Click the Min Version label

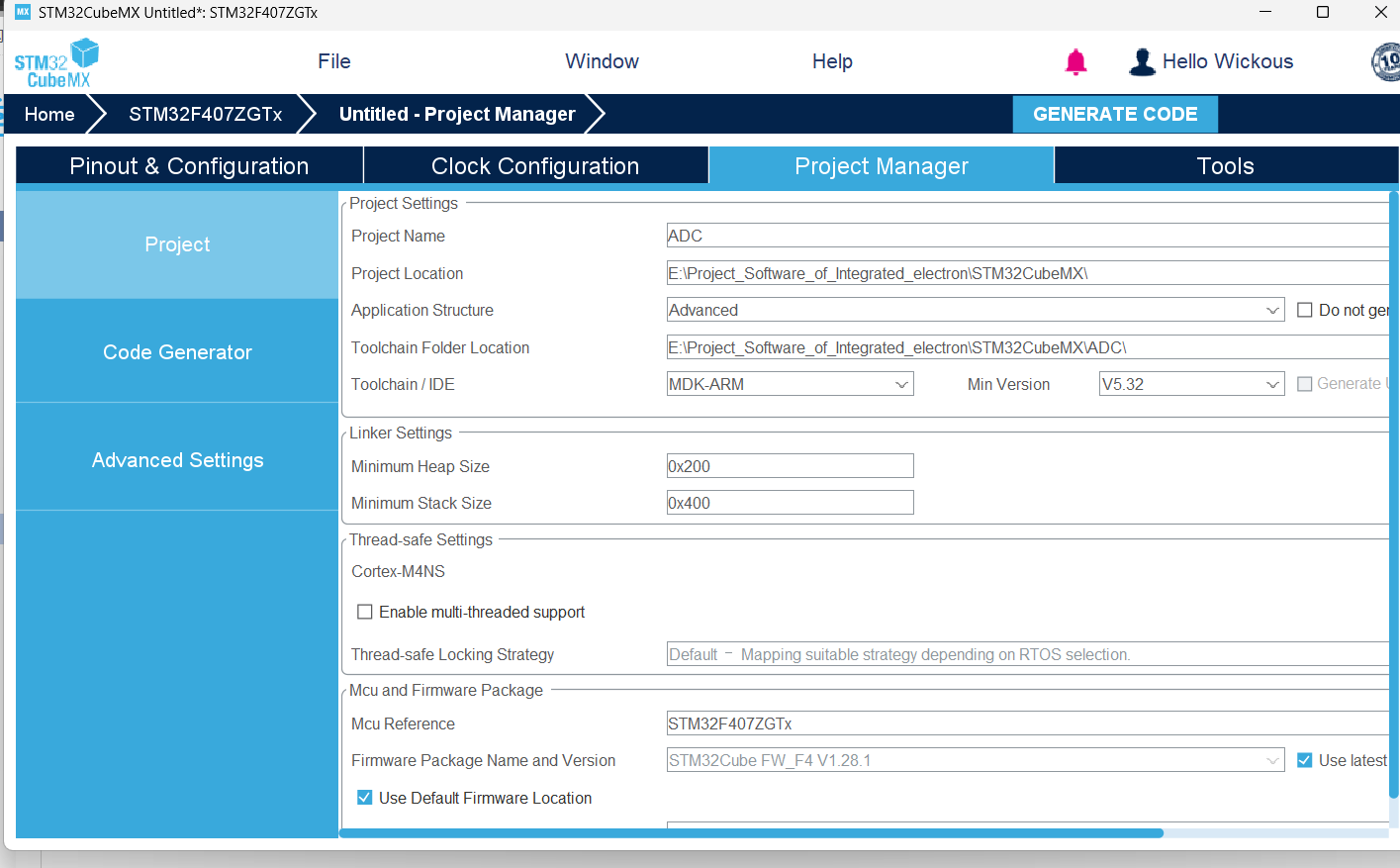coord(1008,384)
